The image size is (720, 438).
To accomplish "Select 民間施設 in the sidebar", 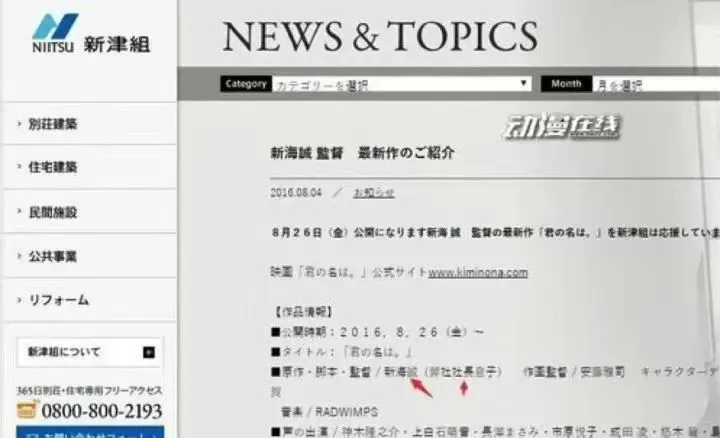I will pyautogui.click(x=54, y=212).
